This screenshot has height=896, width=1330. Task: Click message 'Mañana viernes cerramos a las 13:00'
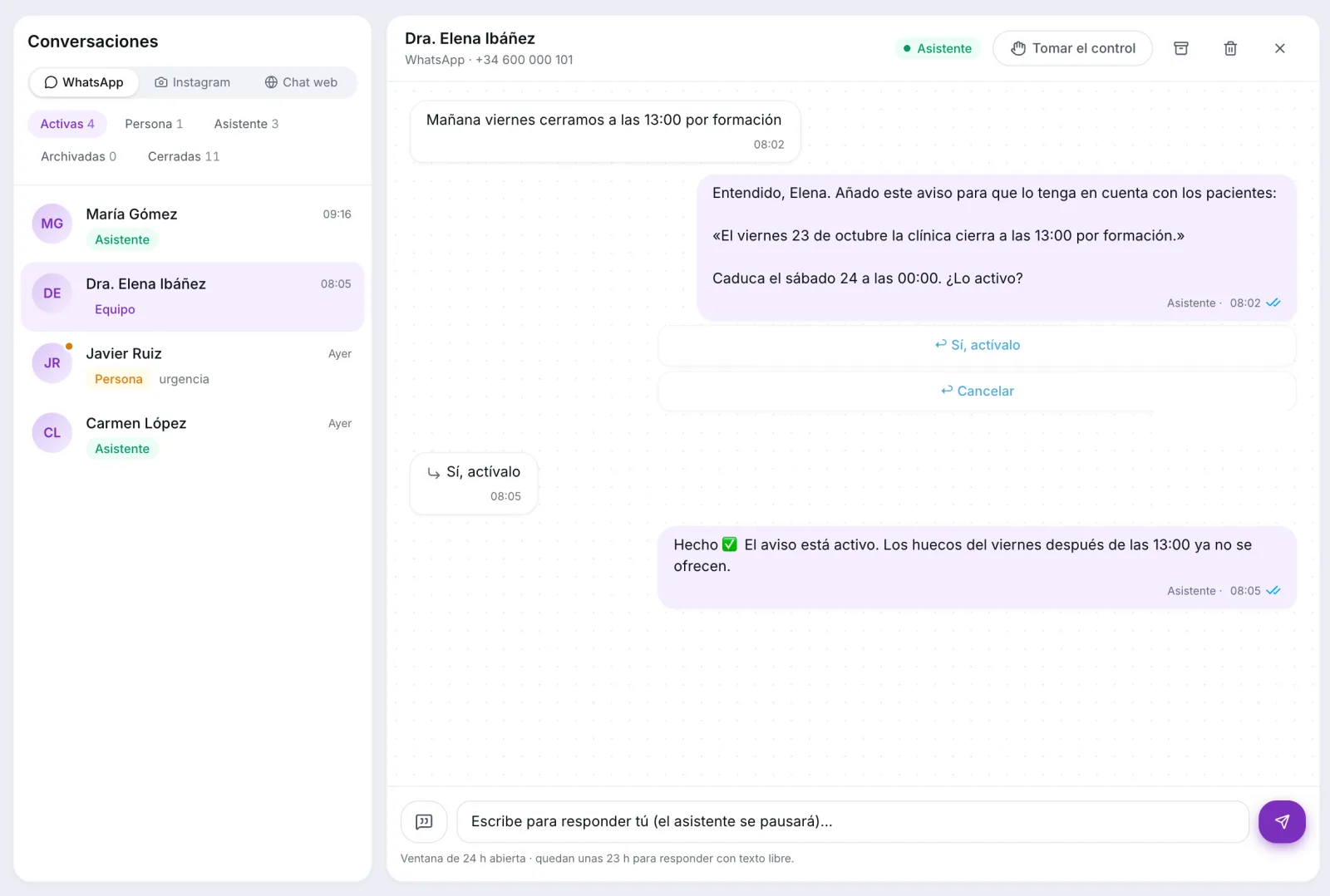605,131
